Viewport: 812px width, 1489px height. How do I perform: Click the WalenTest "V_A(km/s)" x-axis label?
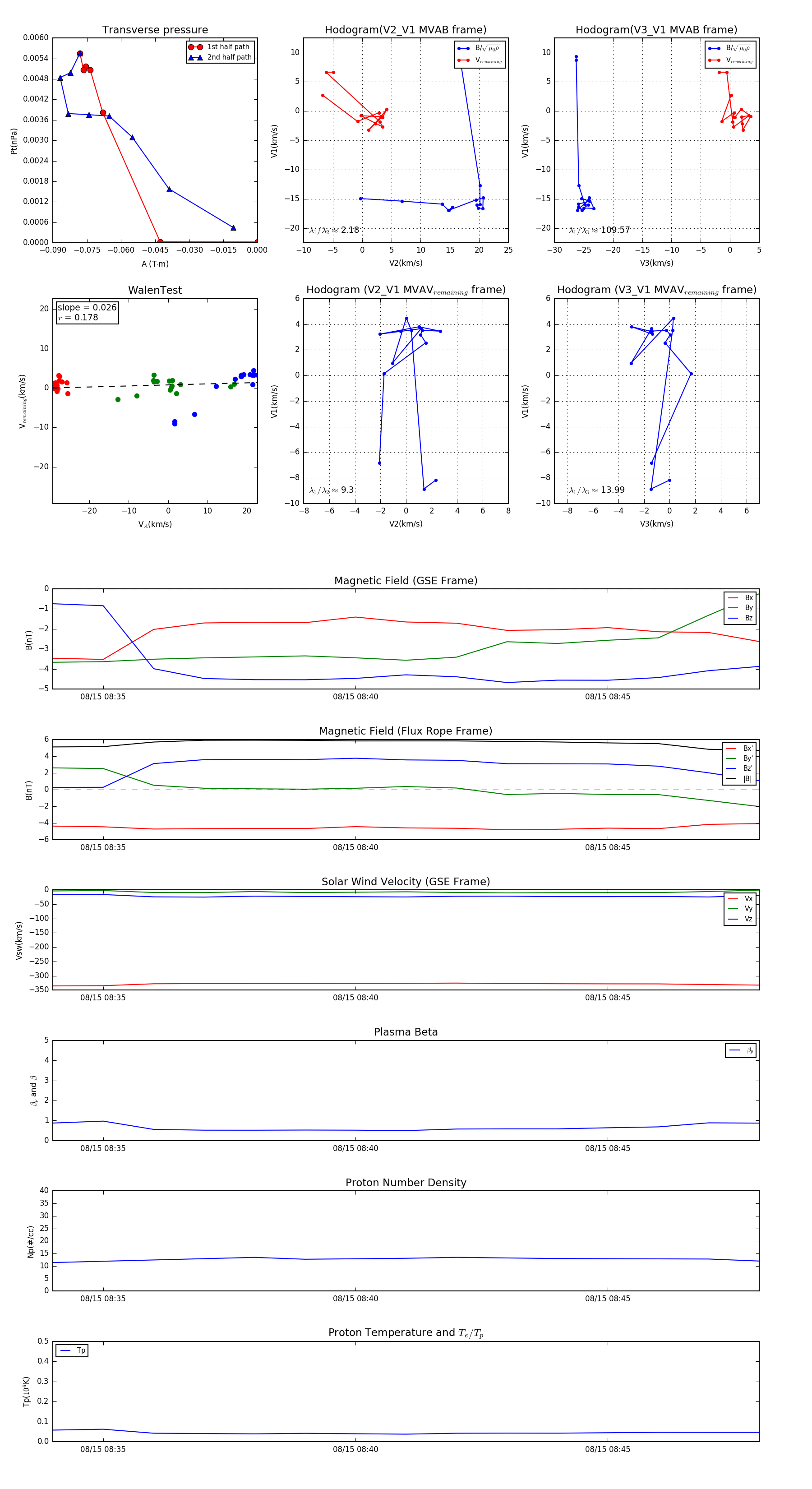tap(155, 524)
